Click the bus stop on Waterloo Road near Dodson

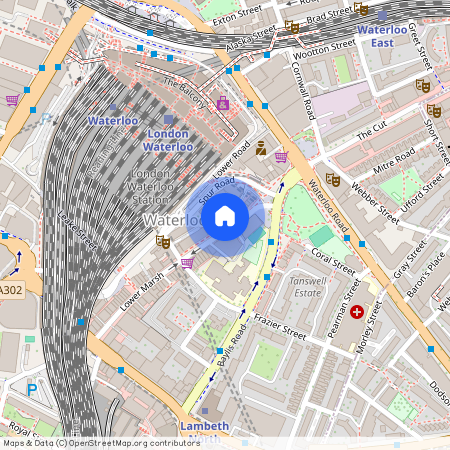[431, 349]
